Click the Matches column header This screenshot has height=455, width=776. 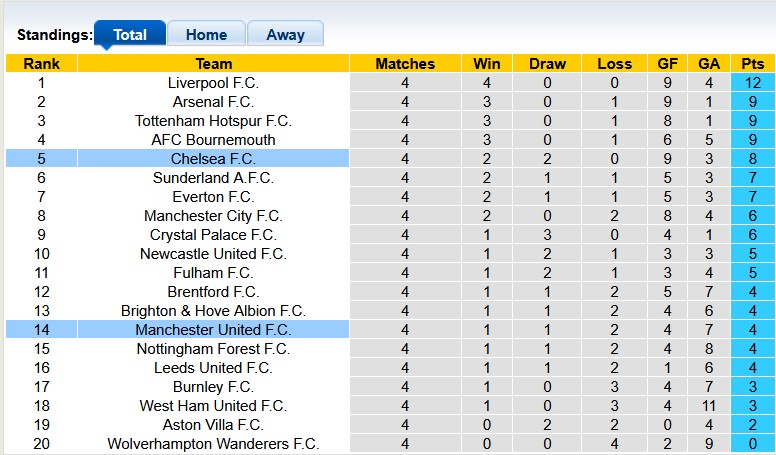click(x=405, y=64)
